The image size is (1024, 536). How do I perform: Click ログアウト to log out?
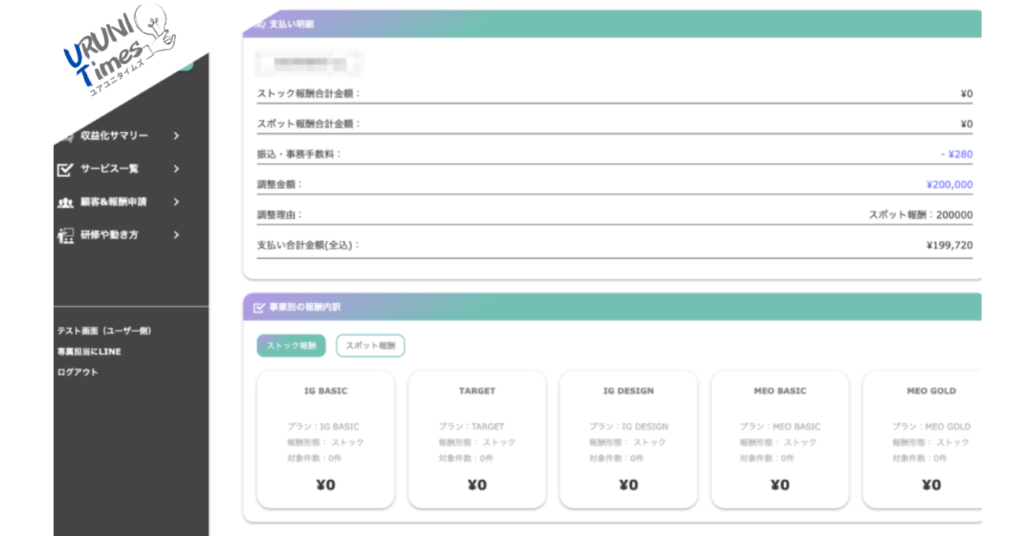(x=78, y=373)
